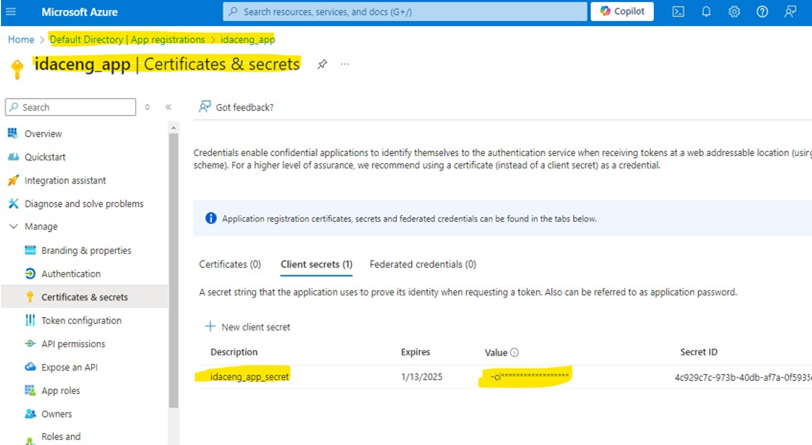Collapse the sidebar with double chevron
This screenshot has width=812, height=445.
point(168,107)
